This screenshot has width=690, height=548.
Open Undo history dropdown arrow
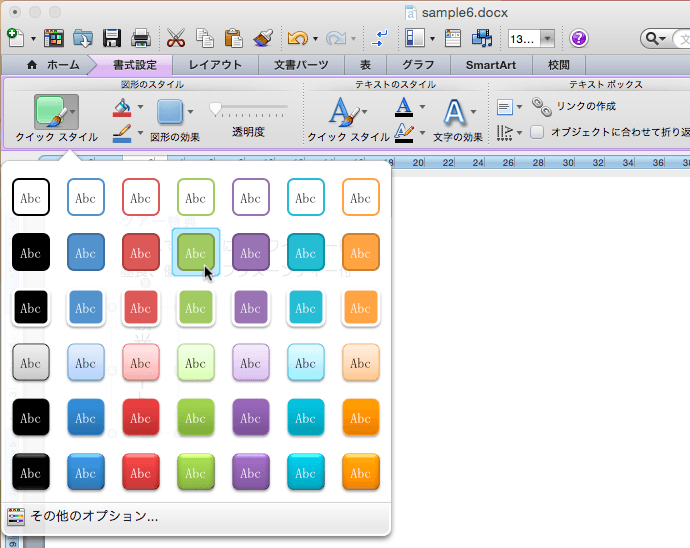pyautogui.click(x=315, y=39)
